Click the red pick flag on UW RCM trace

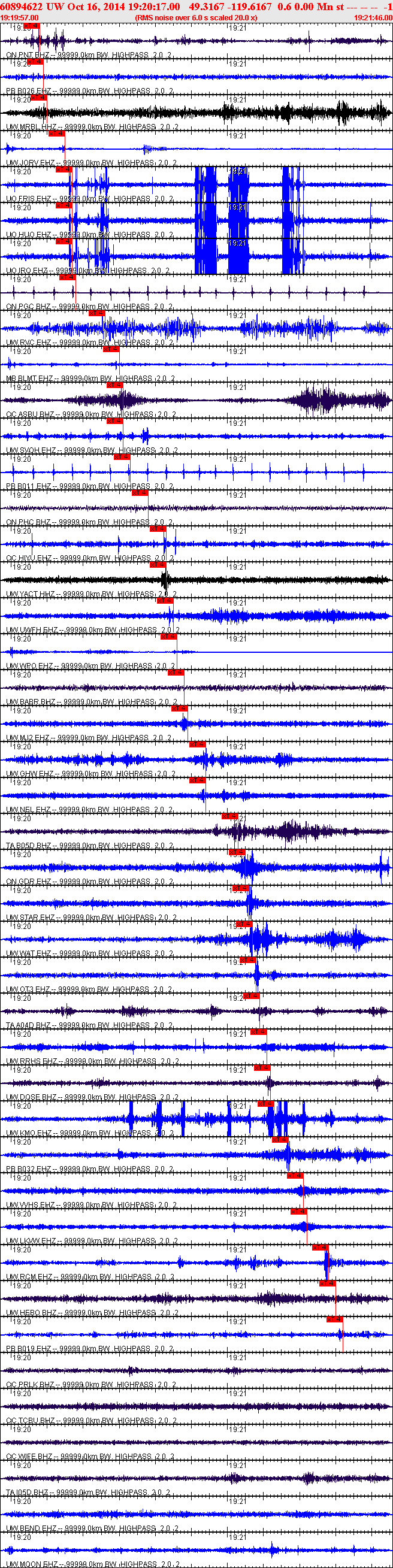pos(320,1246)
